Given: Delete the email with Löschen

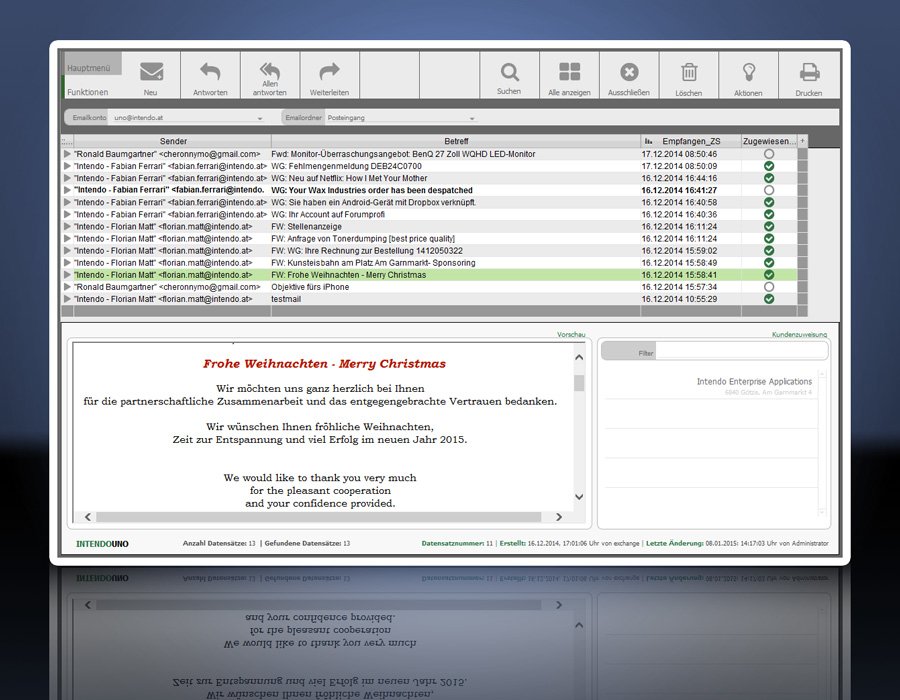Looking at the screenshot, I should coord(689,76).
